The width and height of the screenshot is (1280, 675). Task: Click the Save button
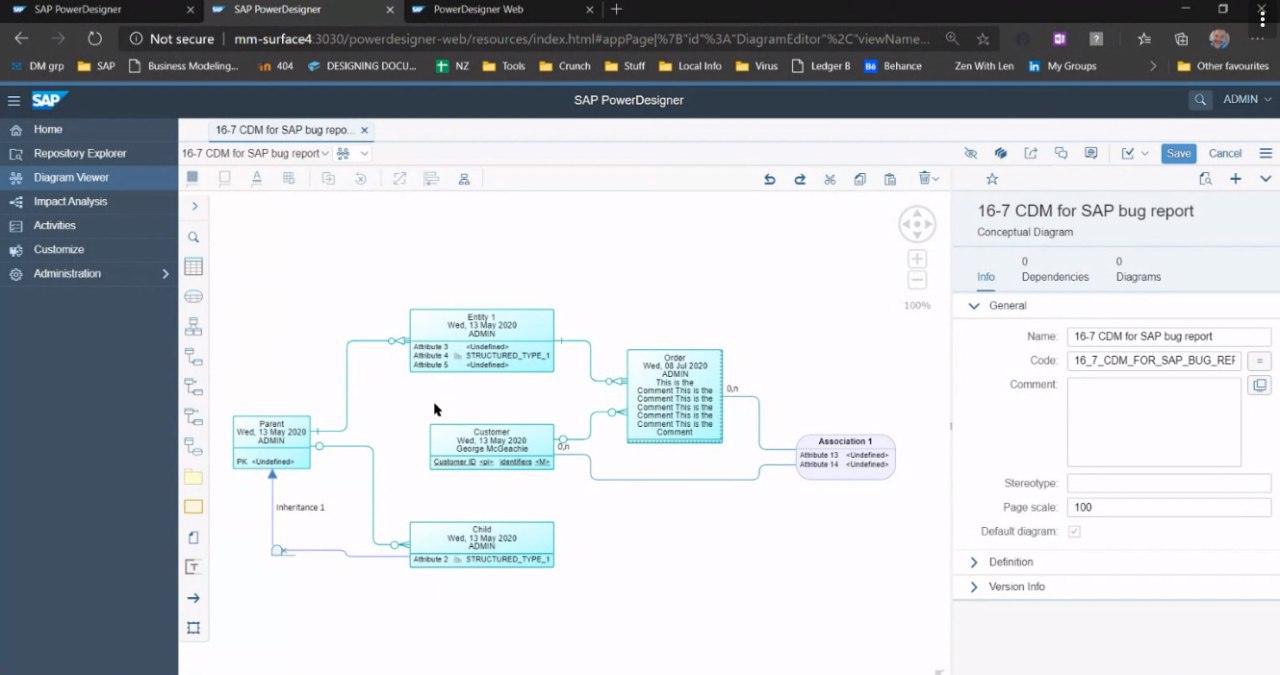pyautogui.click(x=1178, y=153)
